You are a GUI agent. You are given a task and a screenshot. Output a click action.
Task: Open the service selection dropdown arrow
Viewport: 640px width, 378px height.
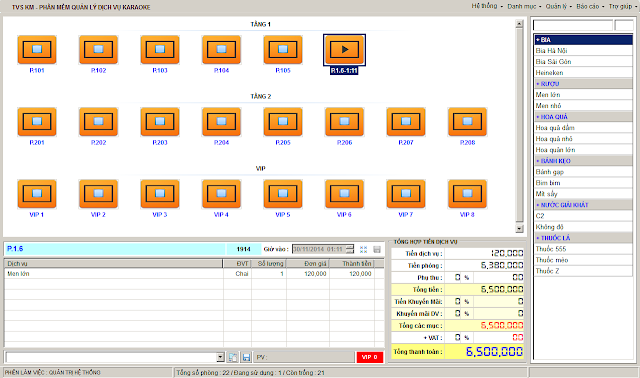[220, 358]
